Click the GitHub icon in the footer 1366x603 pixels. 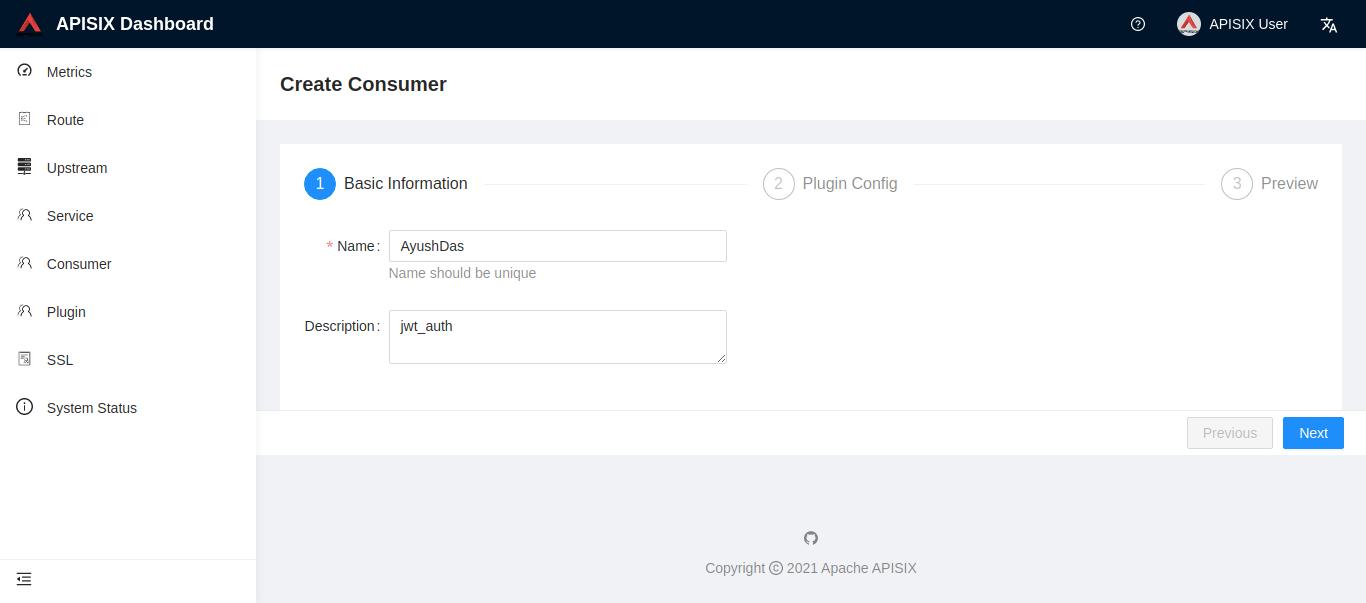[x=810, y=538]
